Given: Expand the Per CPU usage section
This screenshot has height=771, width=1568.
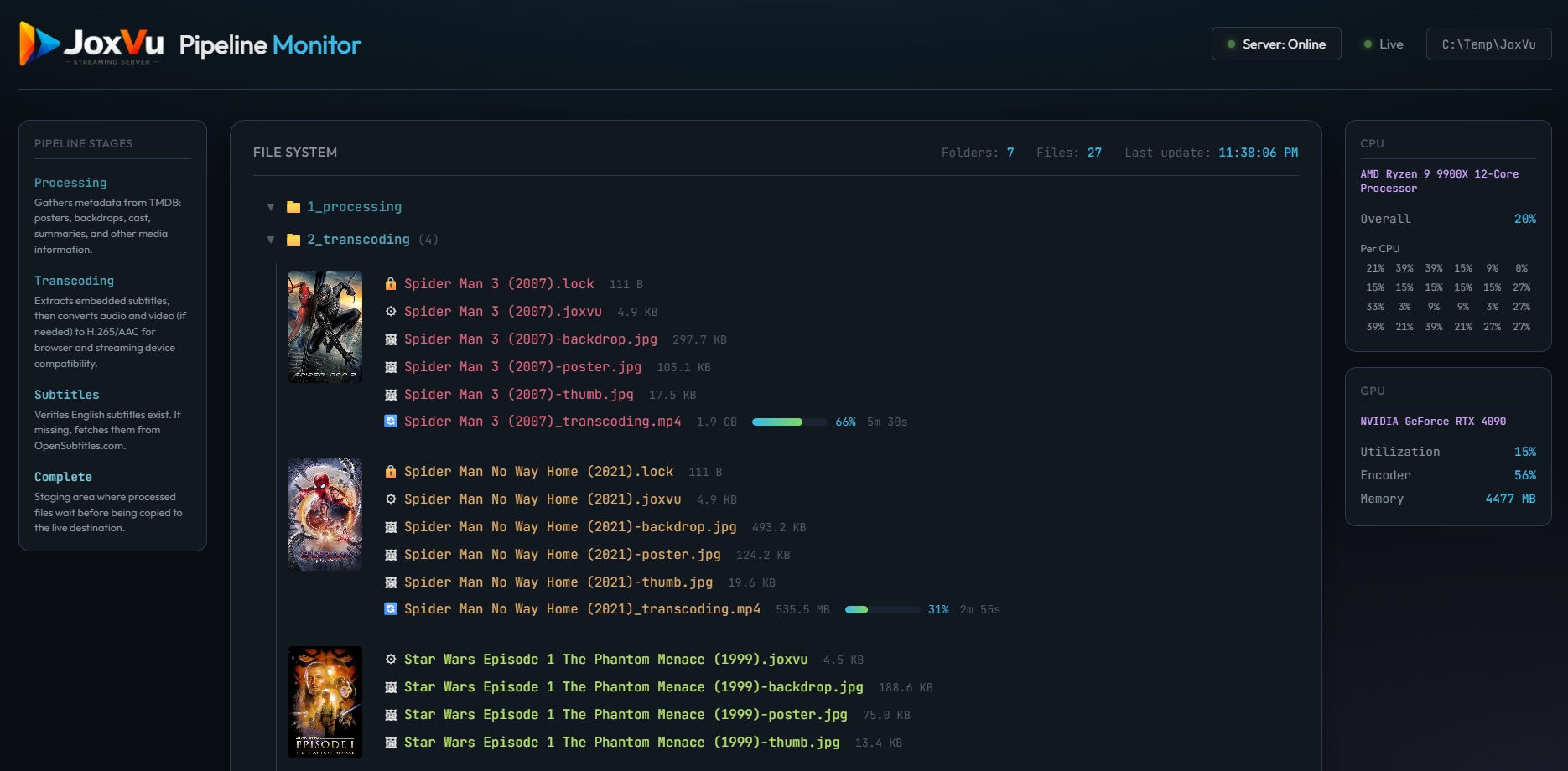Looking at the screenshot, I should [x=1379, y=248].
